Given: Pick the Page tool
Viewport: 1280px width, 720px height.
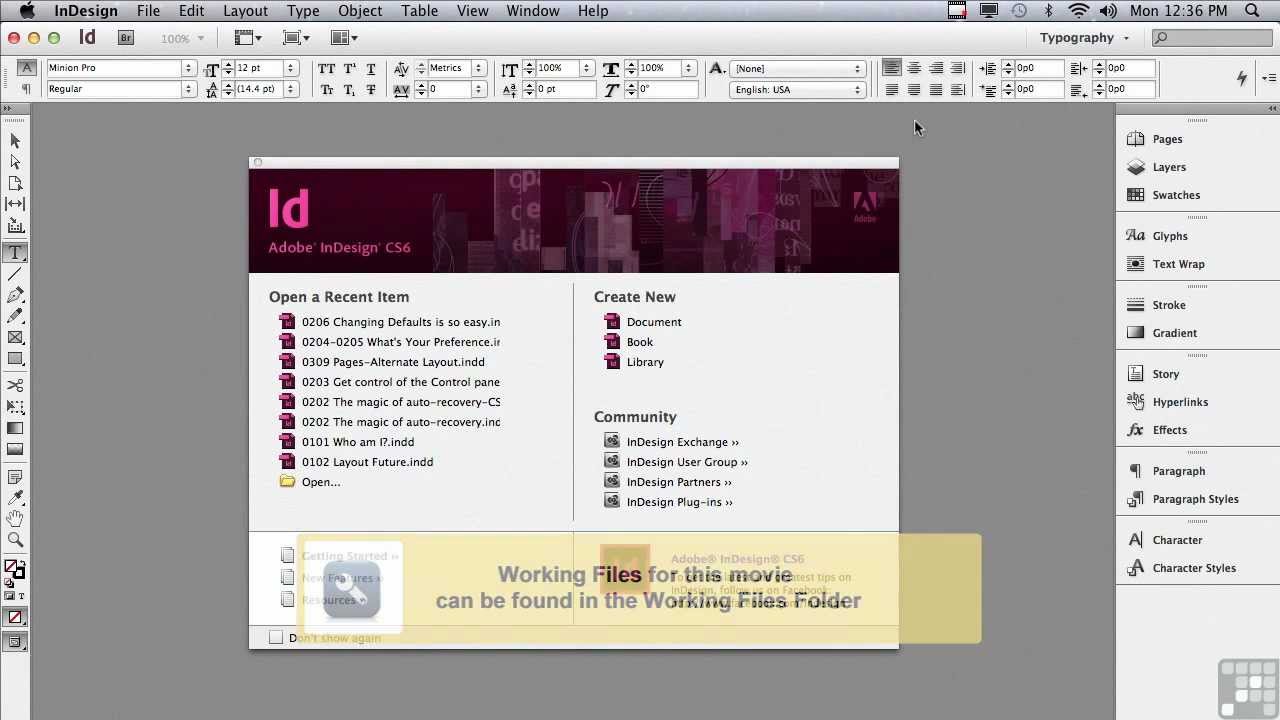Looking at the screenshot, I should coord(15,183).
